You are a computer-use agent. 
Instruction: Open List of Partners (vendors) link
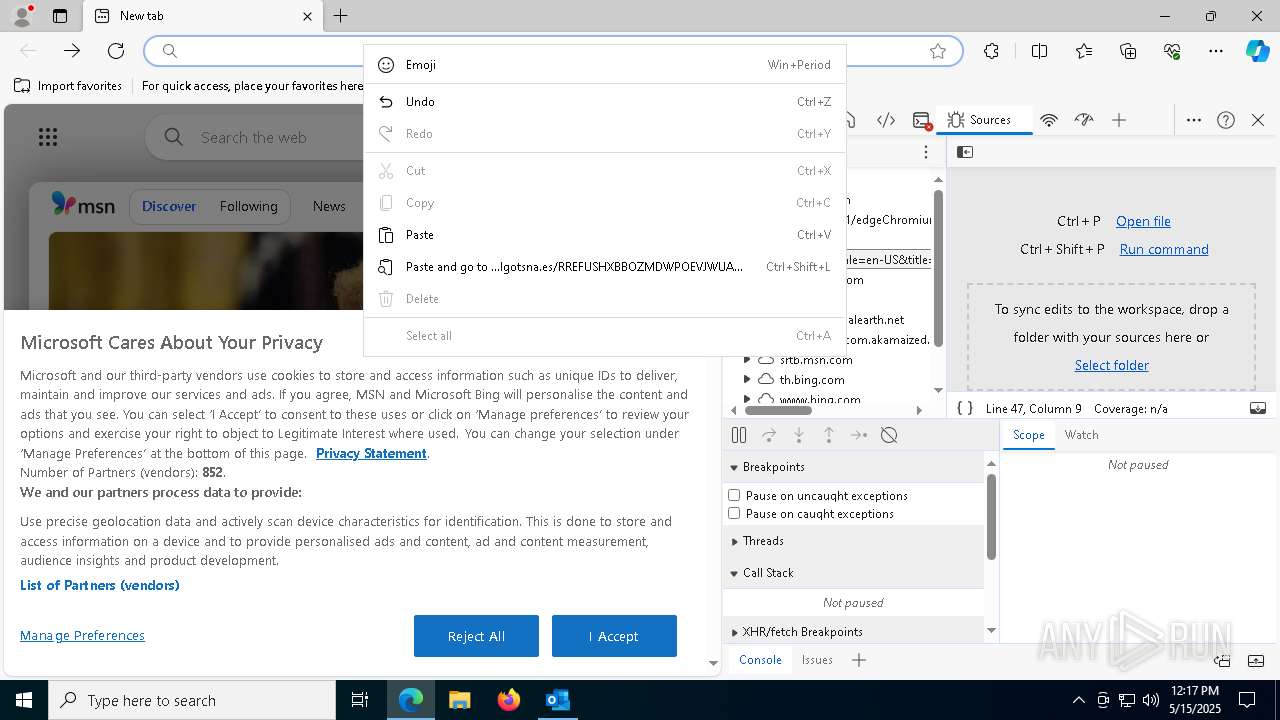pyautogui.click(x=100, y=585)
